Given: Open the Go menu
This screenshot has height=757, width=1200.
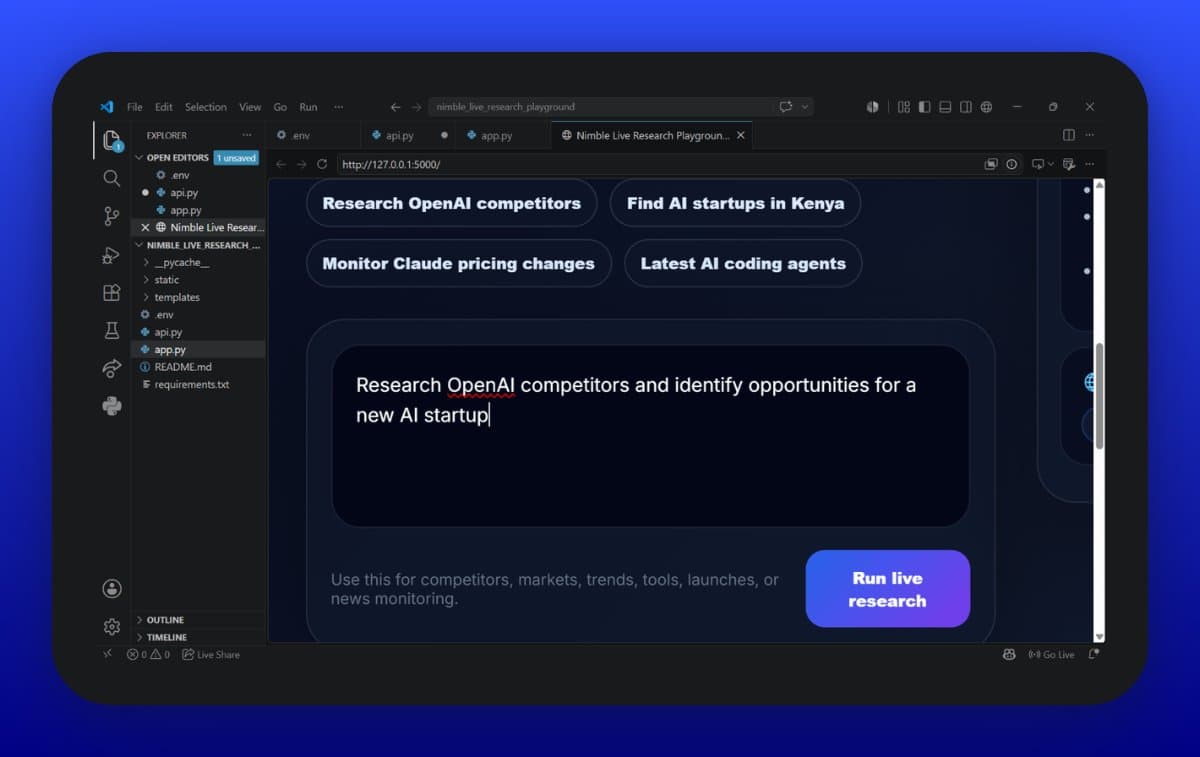Looking at the screenshot, I should [280, 107].
